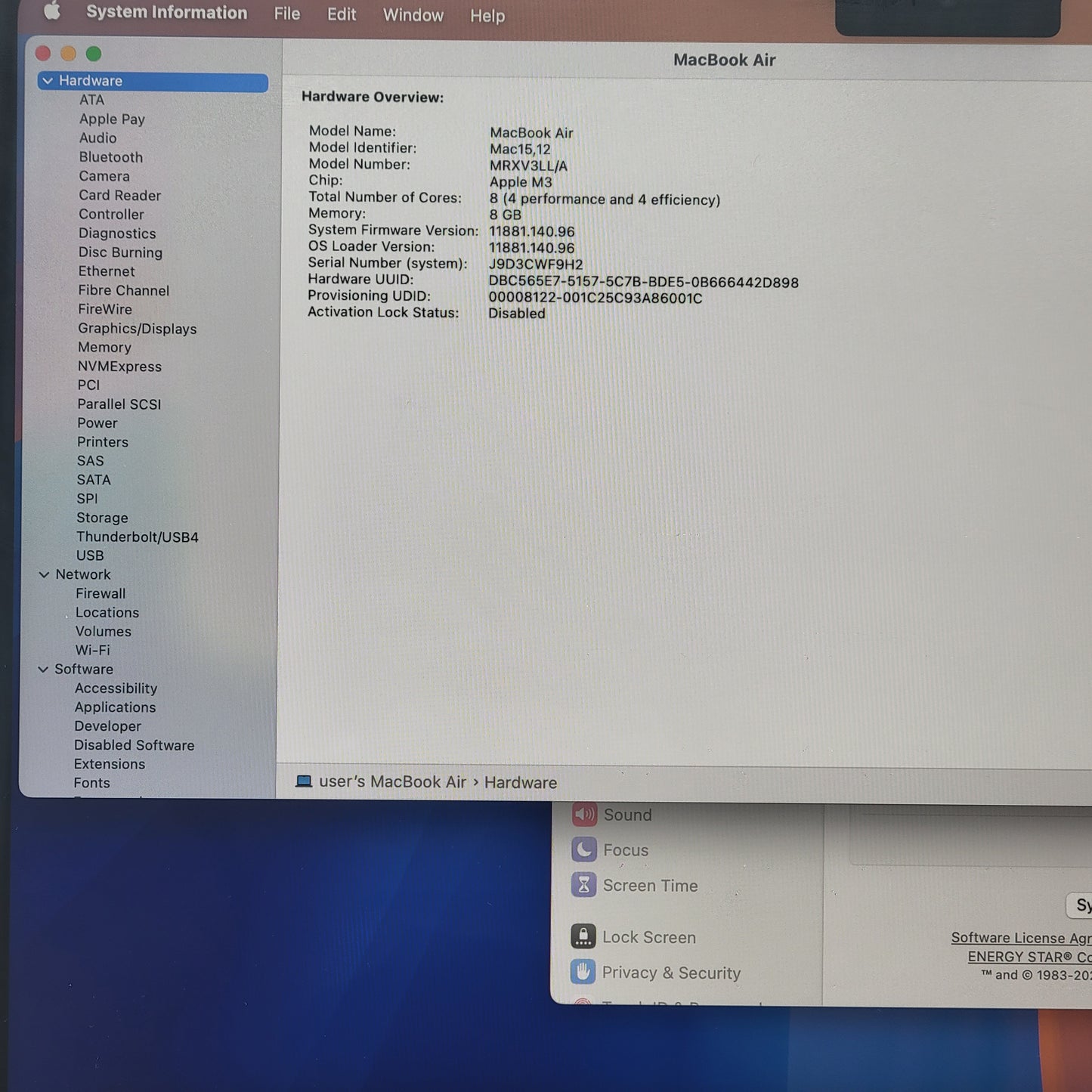The width and height of the screenshot is (1092, 1092).
Task: Open Privacy & Security hand icon
Action: pyautogui.click(x=583, y=972)
